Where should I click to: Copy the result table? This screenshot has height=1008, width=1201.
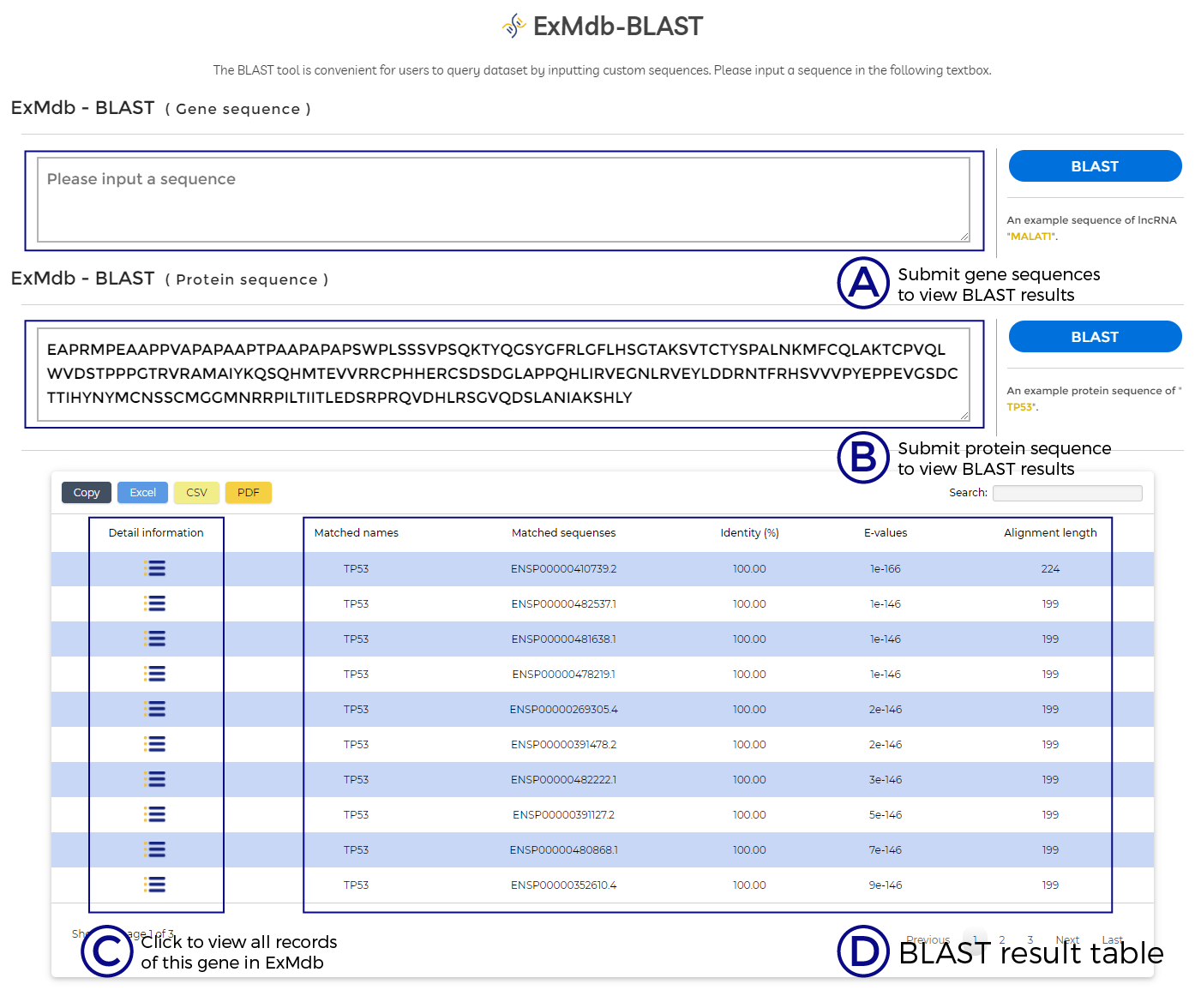[x=87, y=493]
